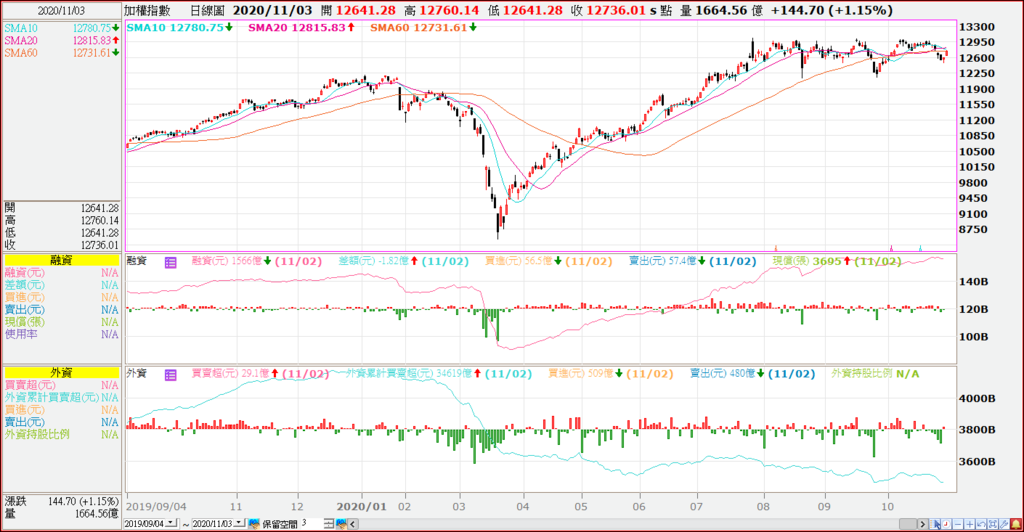
Task: Click the 開 12641.28 row in sidebar
Action: point(61,208)
